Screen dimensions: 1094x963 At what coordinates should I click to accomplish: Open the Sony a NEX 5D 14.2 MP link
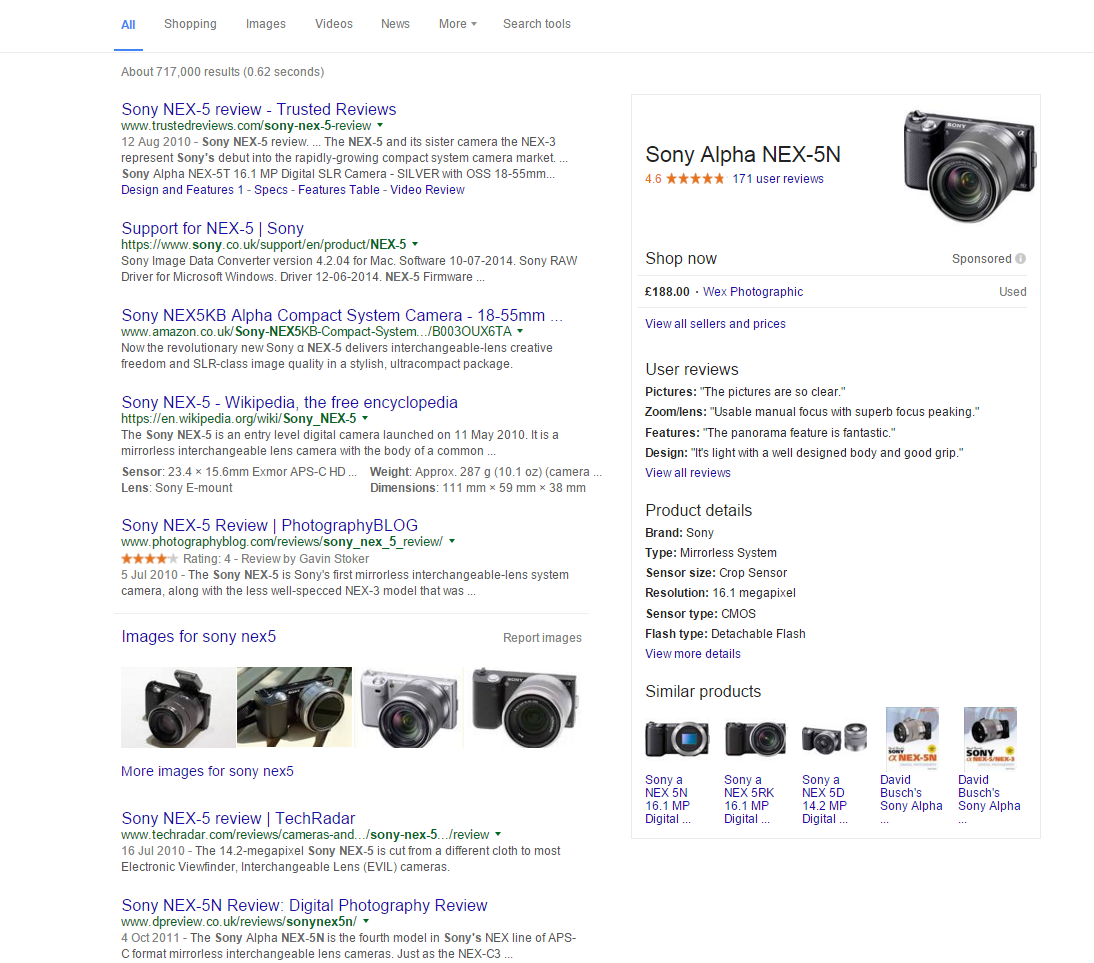tap(825, 800)
